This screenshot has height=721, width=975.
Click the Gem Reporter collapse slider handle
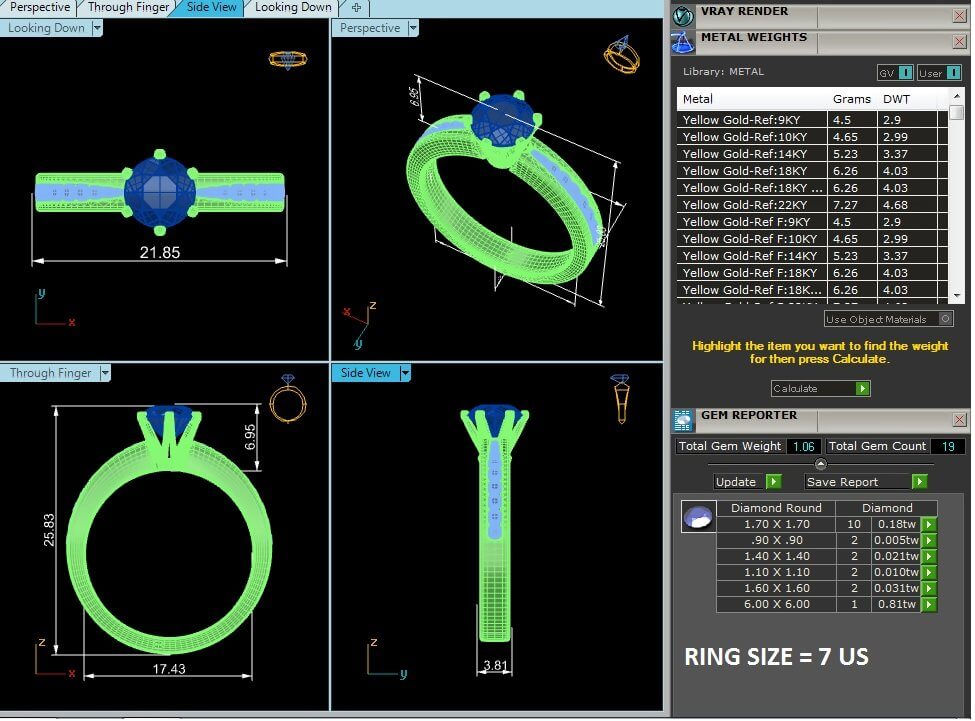(x=821, y=464)
